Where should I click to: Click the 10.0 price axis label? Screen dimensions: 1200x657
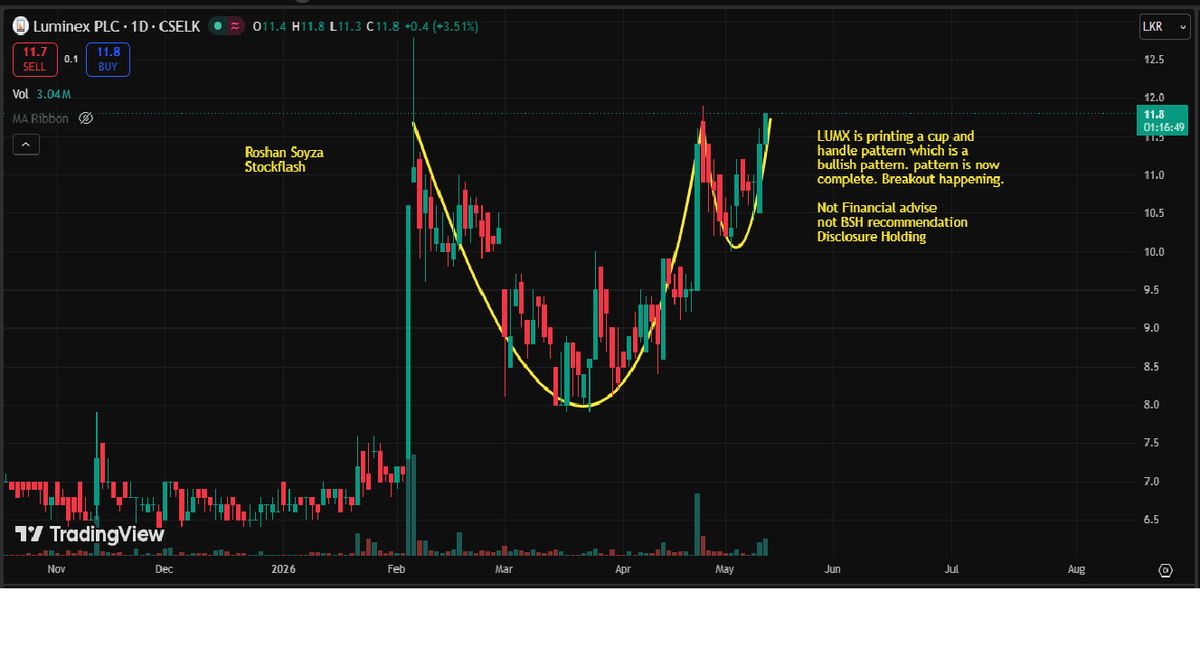(x=1153, y=252)
